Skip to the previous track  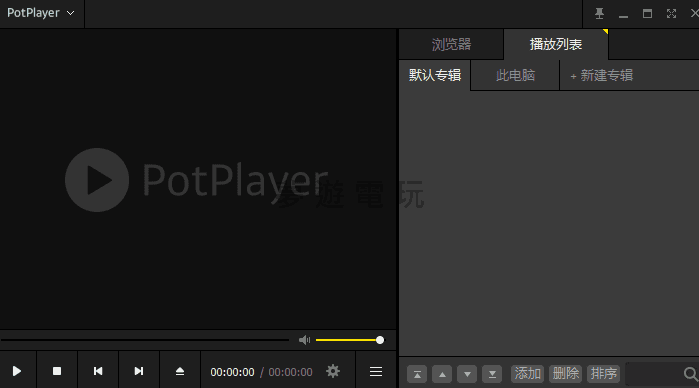tap(98, 371)
